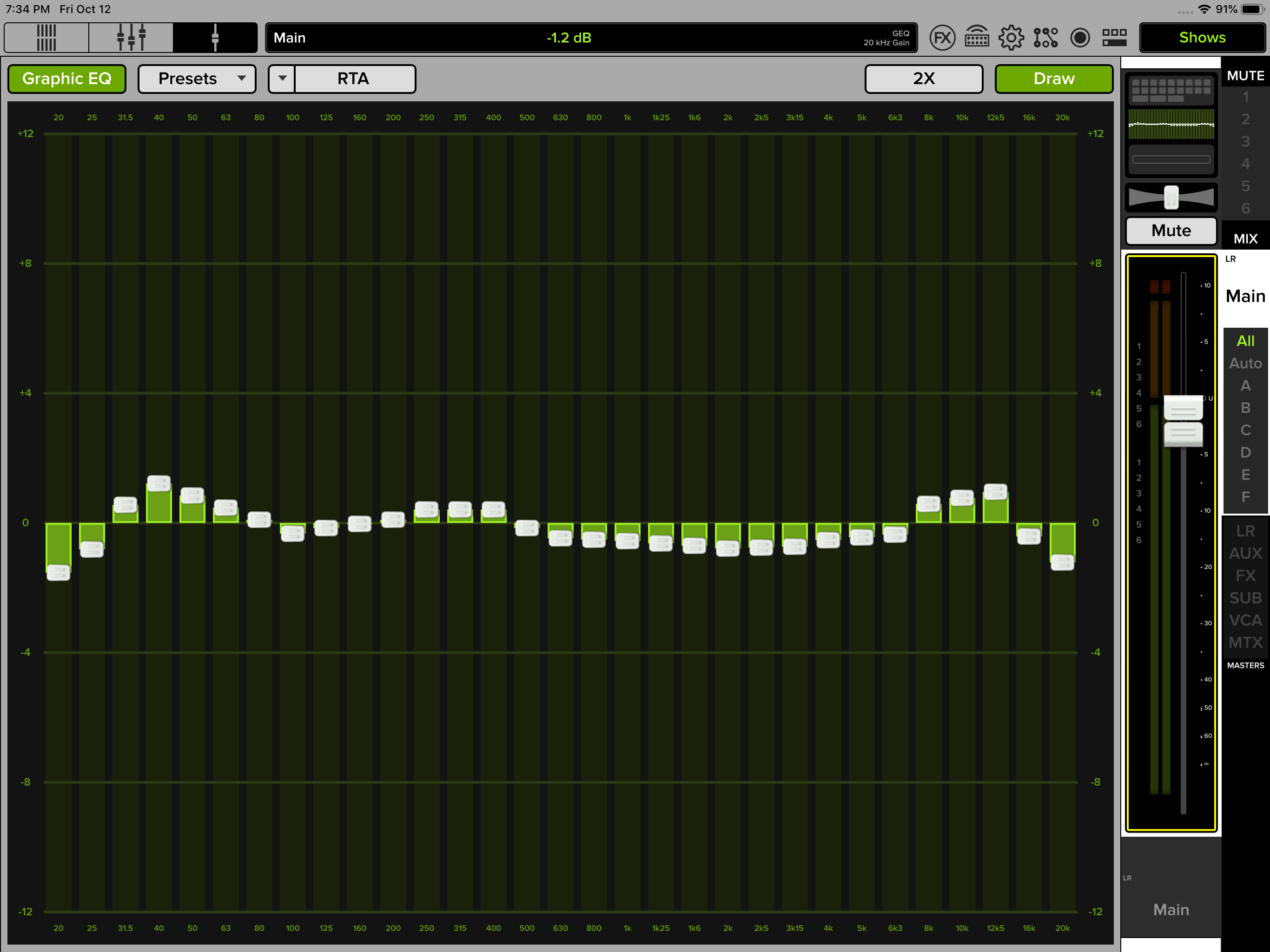Open the I/O patch routing icon
This screenshot has height=952, width=1270.
point(1045,38)
